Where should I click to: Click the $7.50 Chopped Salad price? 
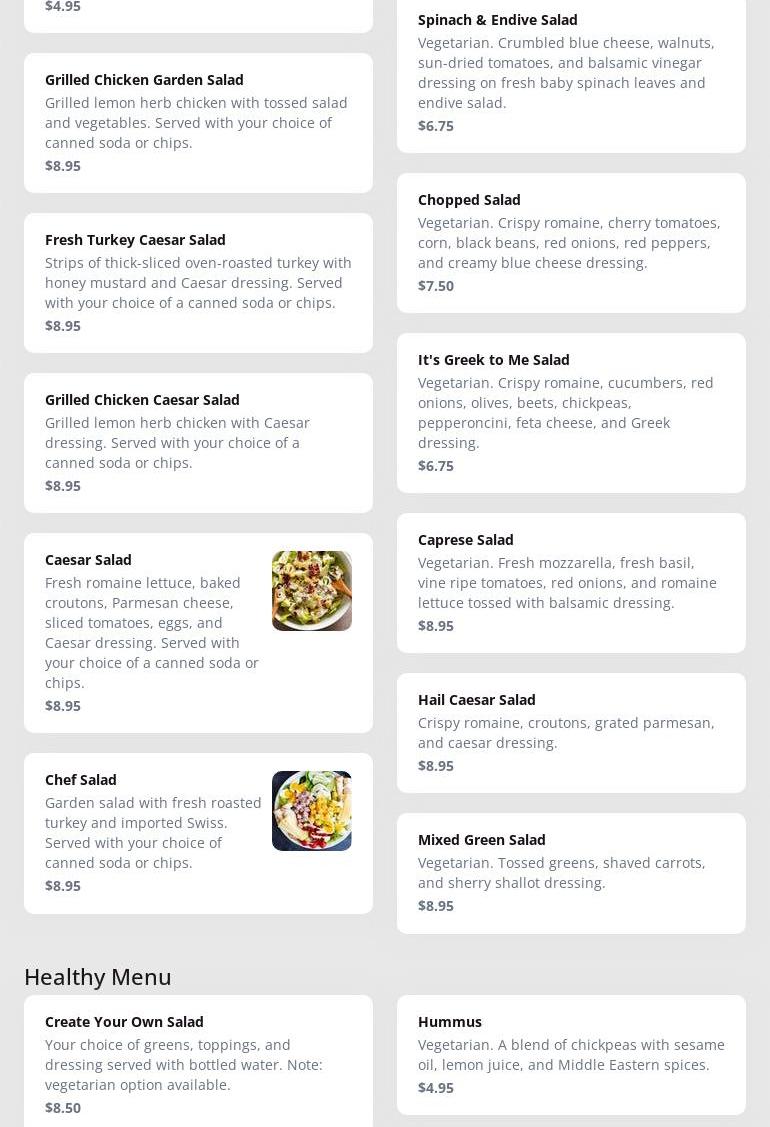click(x=436, y=286)
